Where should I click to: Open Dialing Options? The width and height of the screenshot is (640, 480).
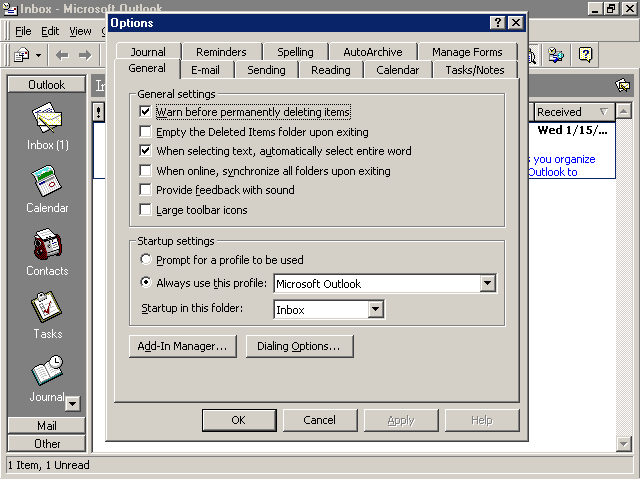coord(299,346)
